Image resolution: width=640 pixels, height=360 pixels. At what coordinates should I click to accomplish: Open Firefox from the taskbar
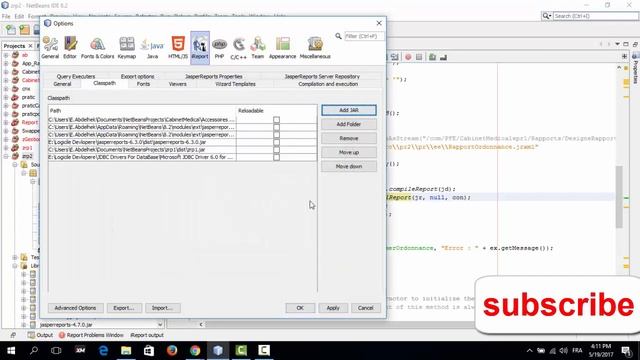(x=172, y=350)
